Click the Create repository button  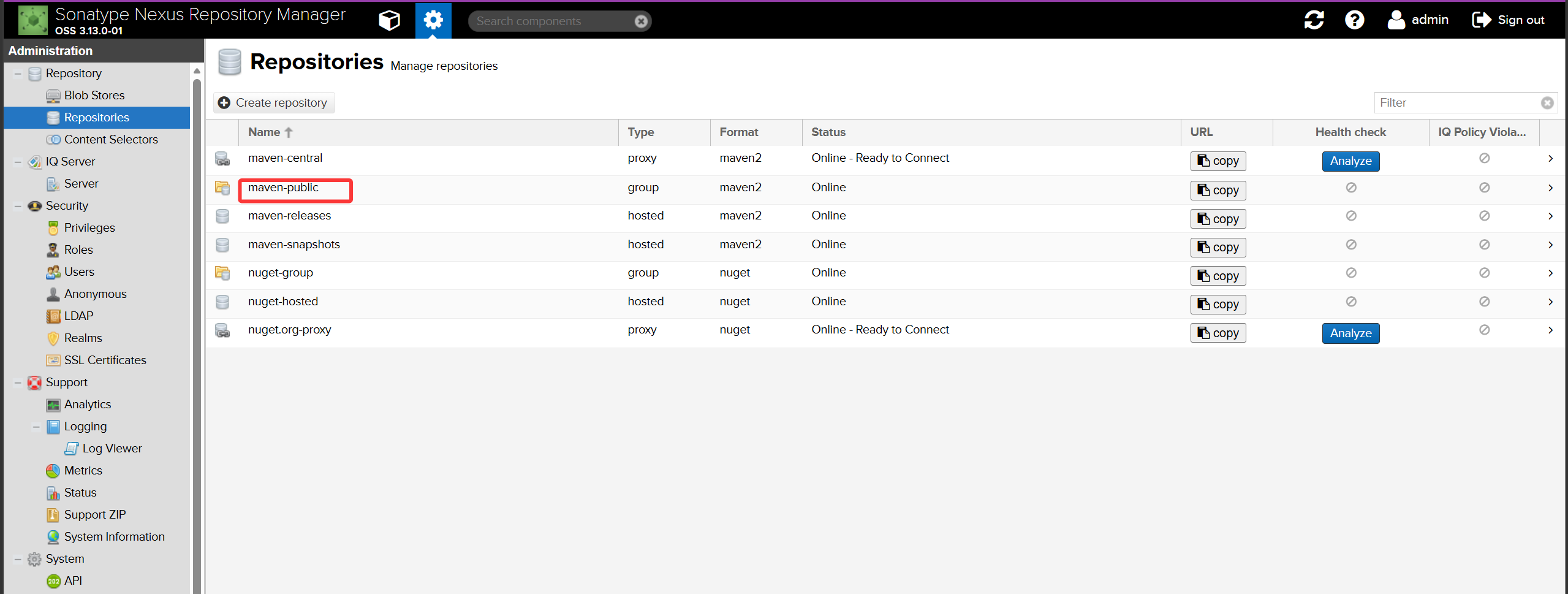(274, 103)
